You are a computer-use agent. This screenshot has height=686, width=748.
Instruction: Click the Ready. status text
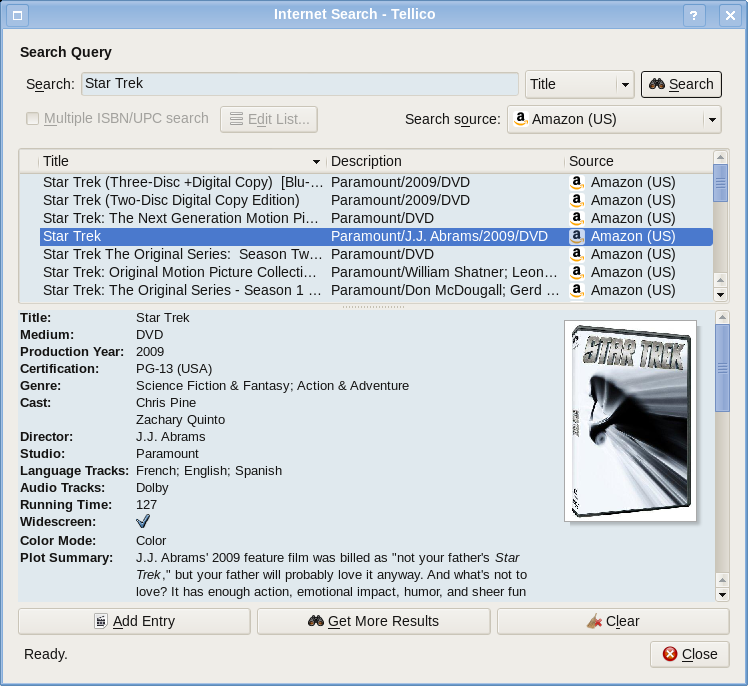tap(46, 654)
